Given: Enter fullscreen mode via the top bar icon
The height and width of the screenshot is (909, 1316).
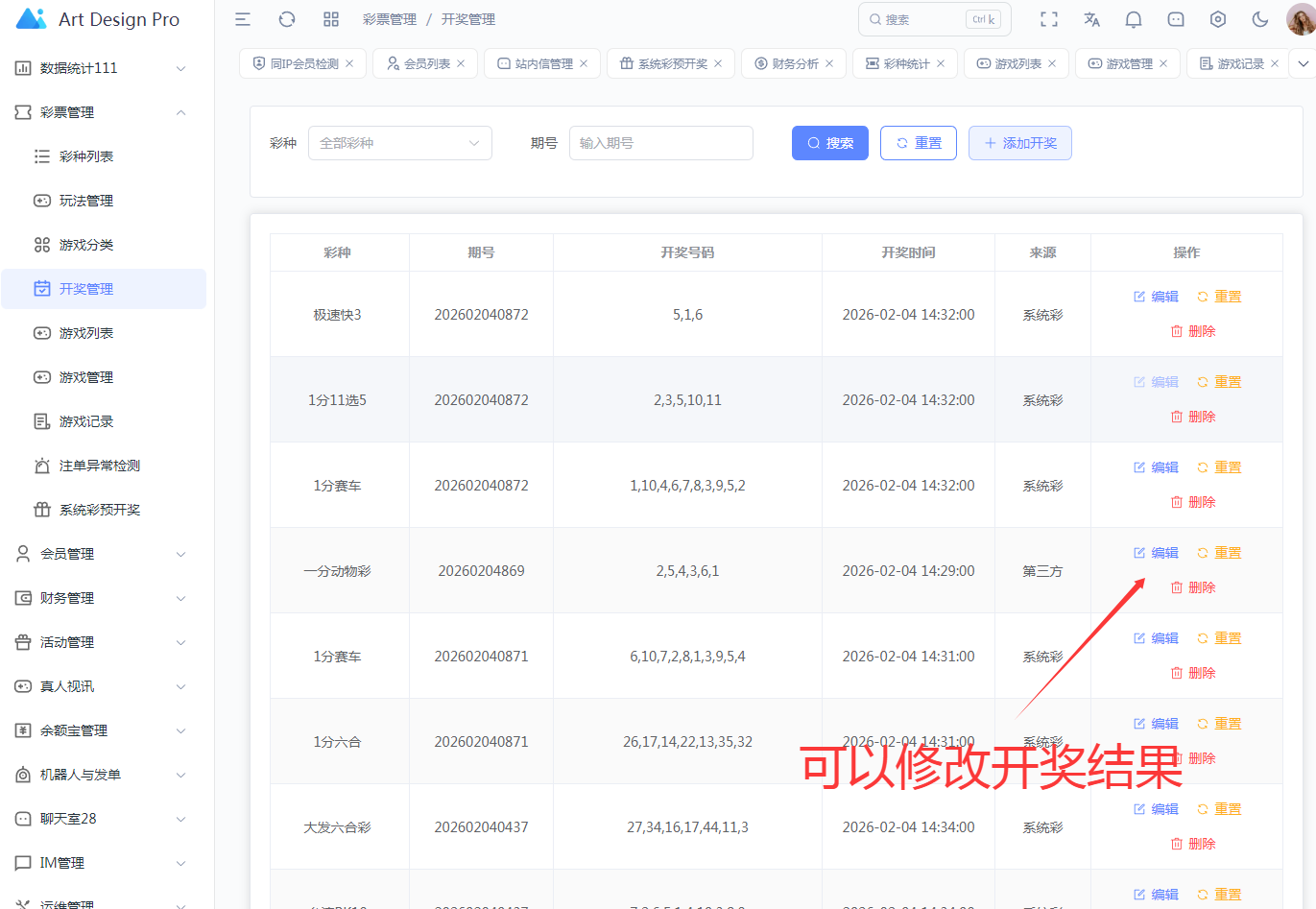Looking at the screenshot, I should (1049, 19).
